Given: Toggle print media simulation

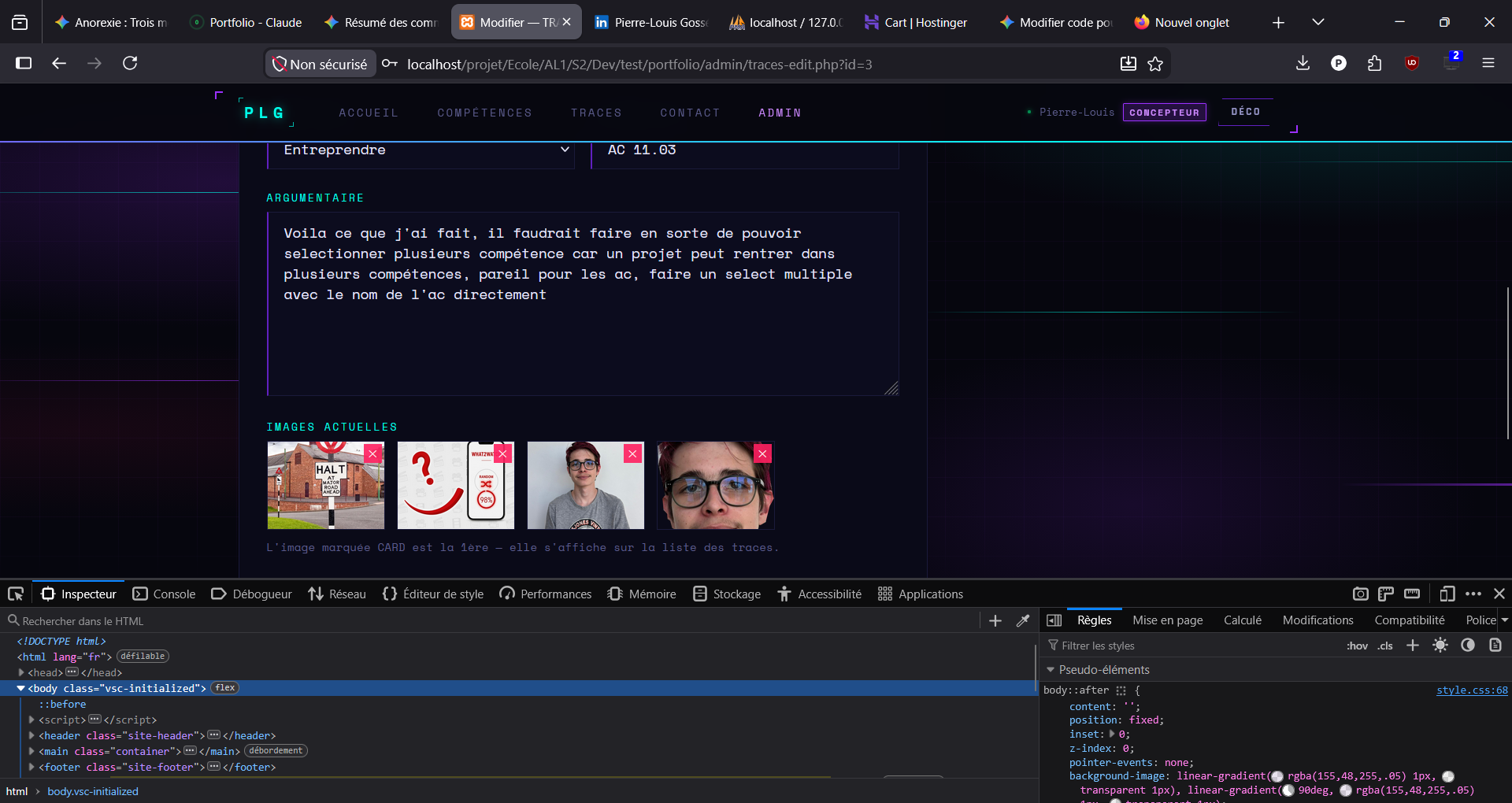Looking at the screenshot, I should [x=1495, y=646].
